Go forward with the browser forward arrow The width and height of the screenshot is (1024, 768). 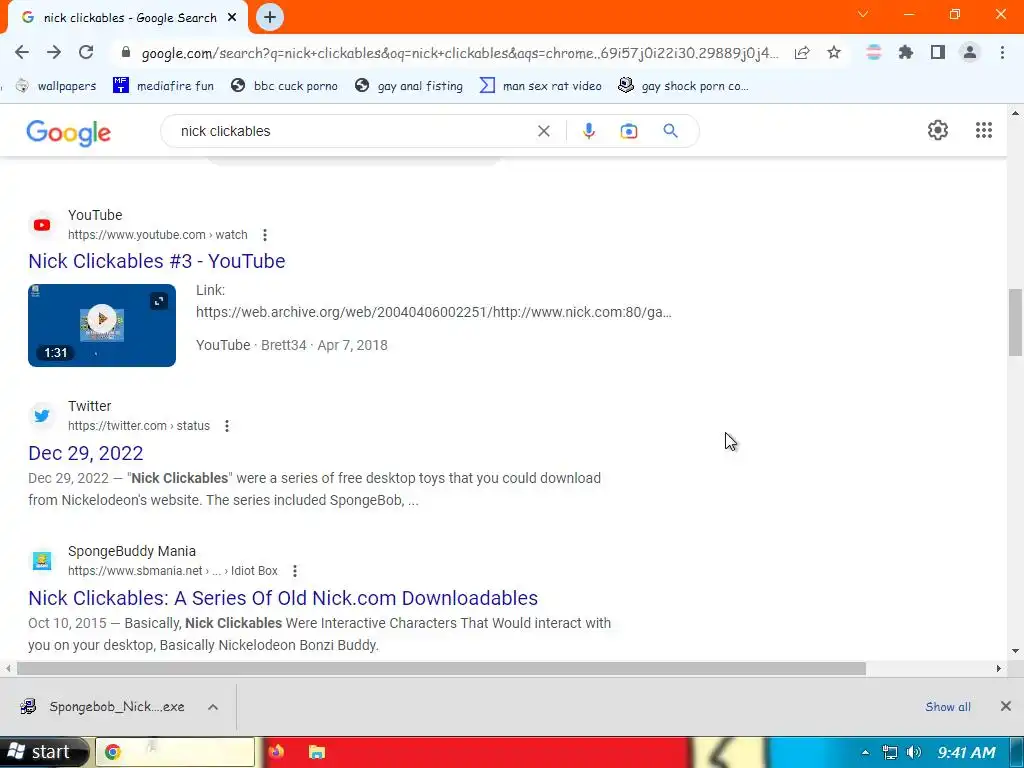(54, 52)
